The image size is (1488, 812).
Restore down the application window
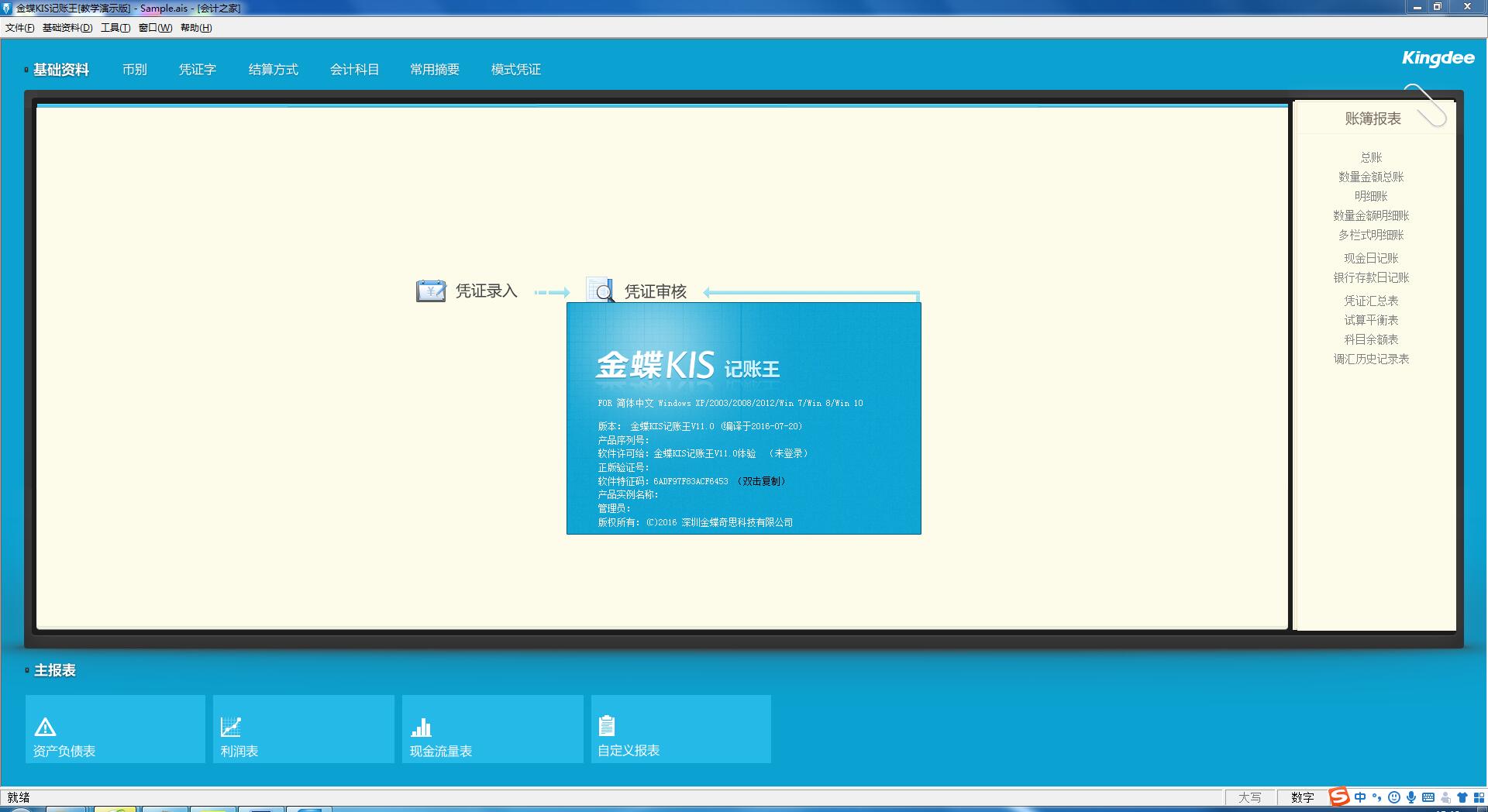[x=1438, y=7]
